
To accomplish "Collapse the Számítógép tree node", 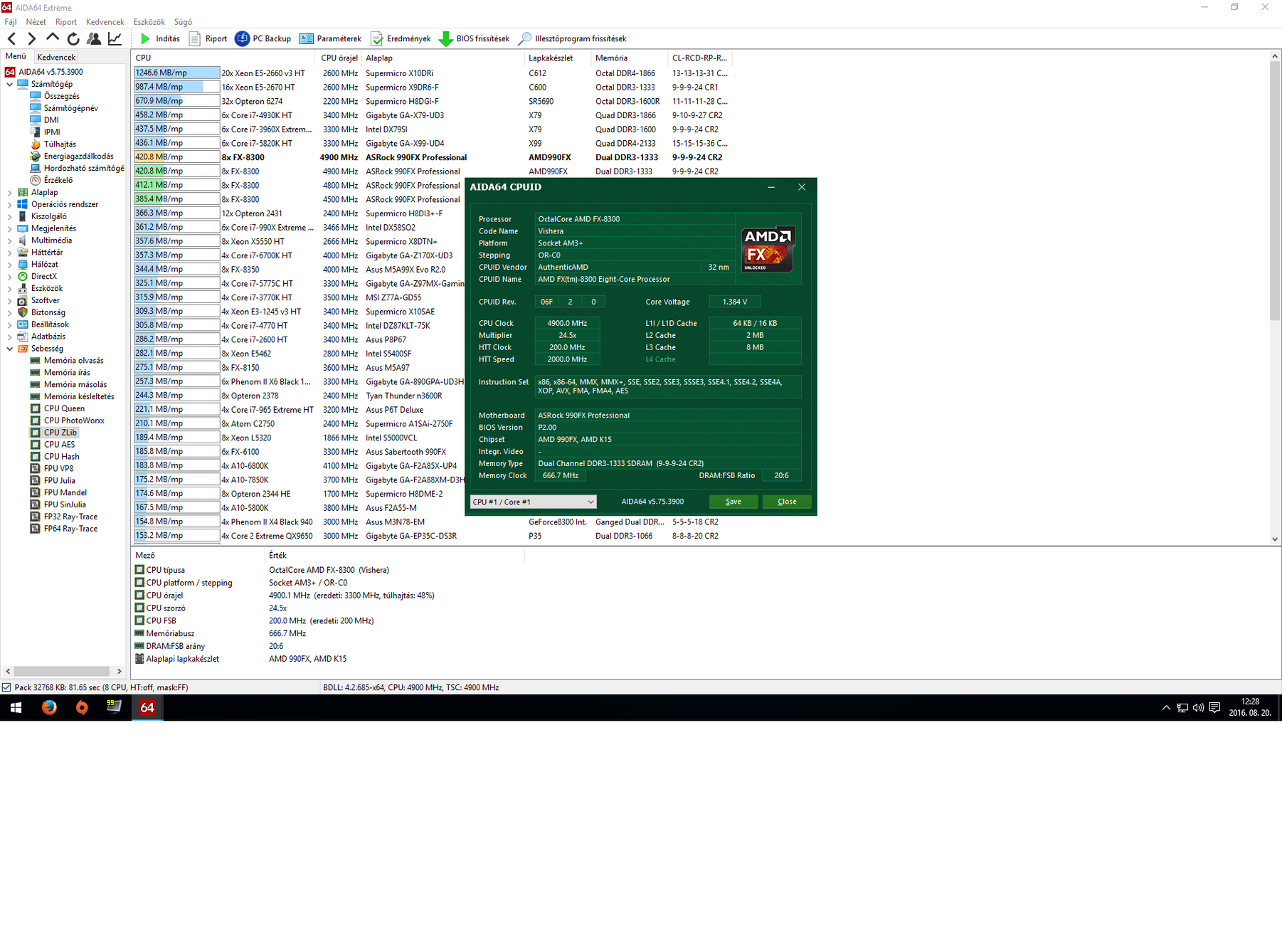I will (9, 84).
